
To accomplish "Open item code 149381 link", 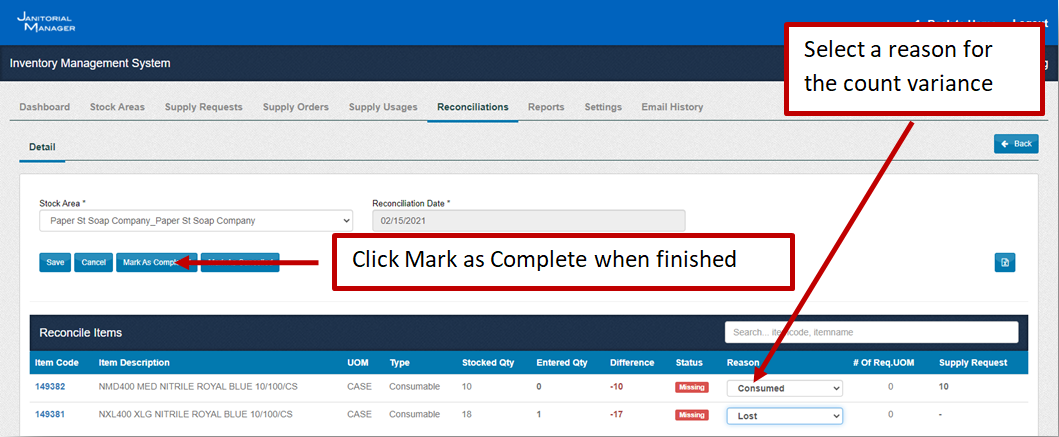I will (50, 414).
